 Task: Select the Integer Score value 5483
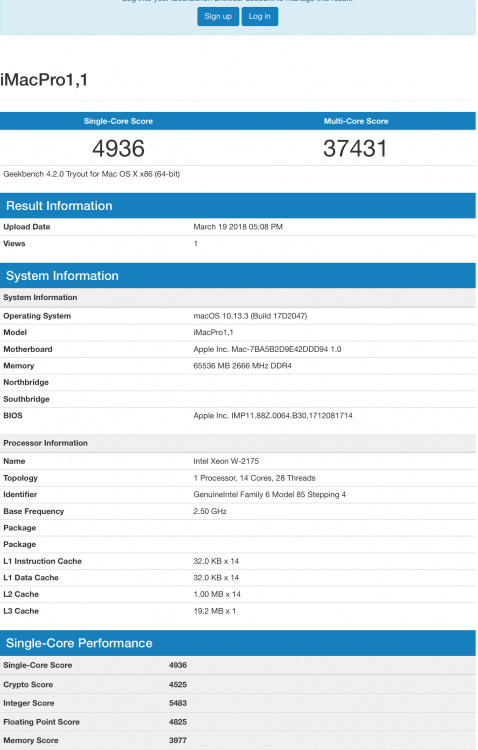point(178,703)
